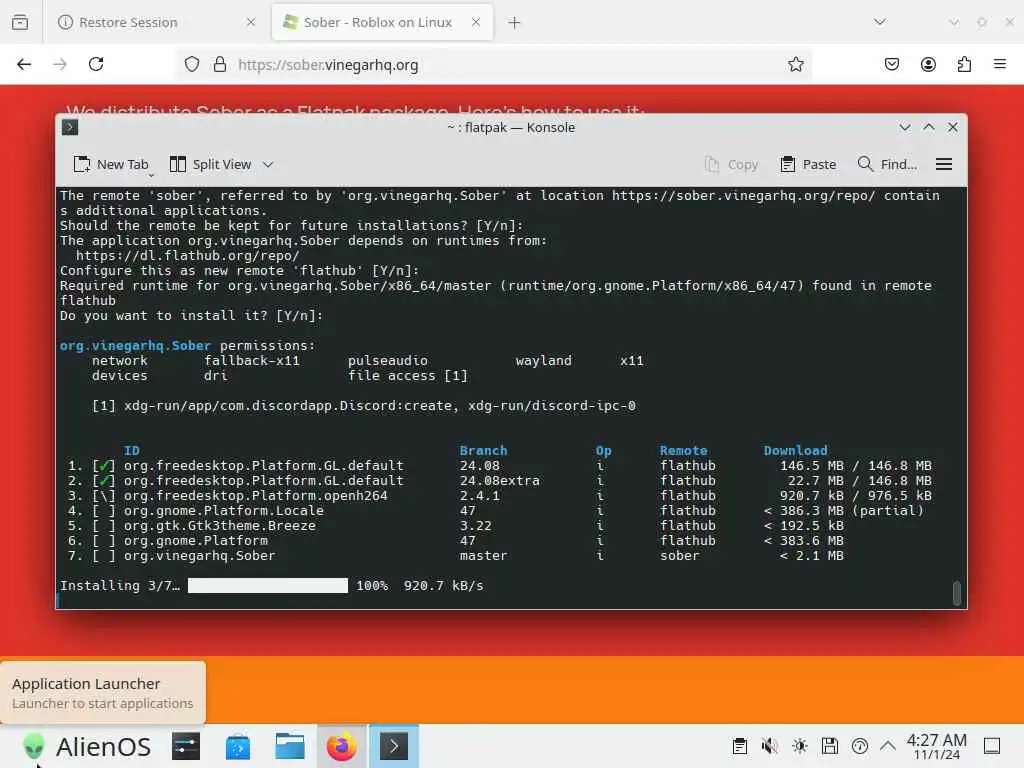
Task: Open the clipboard tray icon
Action: (x=739, y=746)
